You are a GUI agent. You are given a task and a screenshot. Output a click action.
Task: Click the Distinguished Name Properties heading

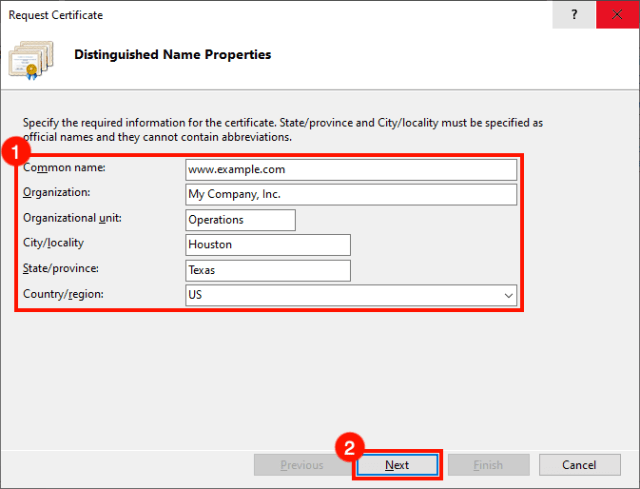pos(172,54)
